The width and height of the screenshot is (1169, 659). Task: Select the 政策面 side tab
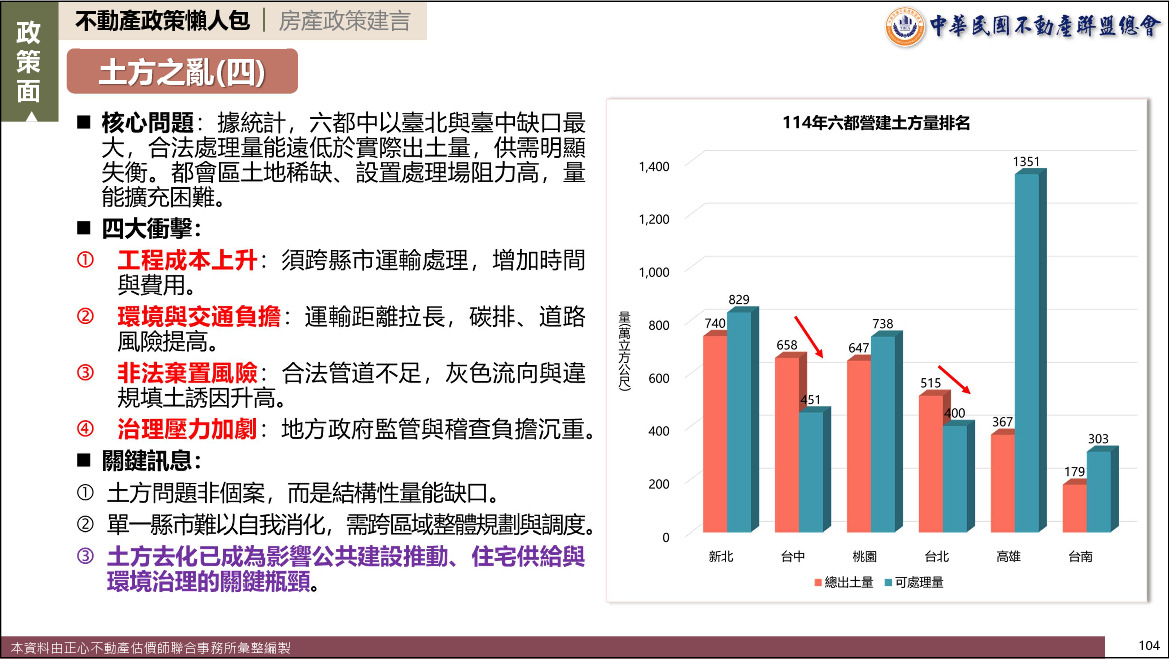coord(29,62)
